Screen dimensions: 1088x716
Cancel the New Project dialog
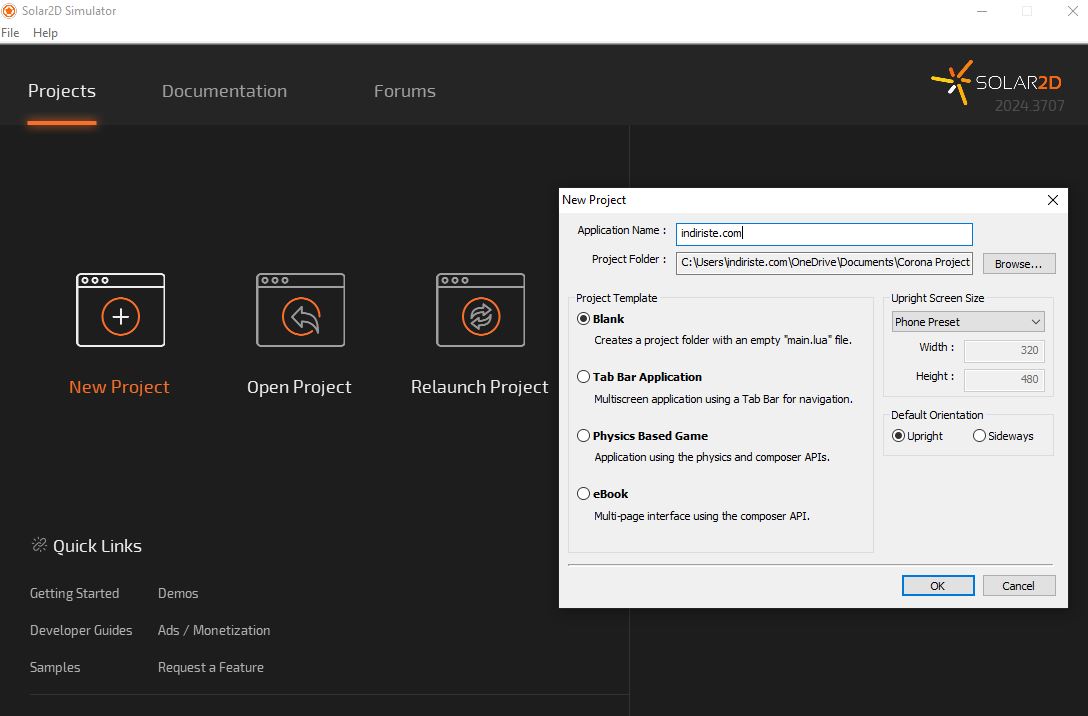point(1019,586)
